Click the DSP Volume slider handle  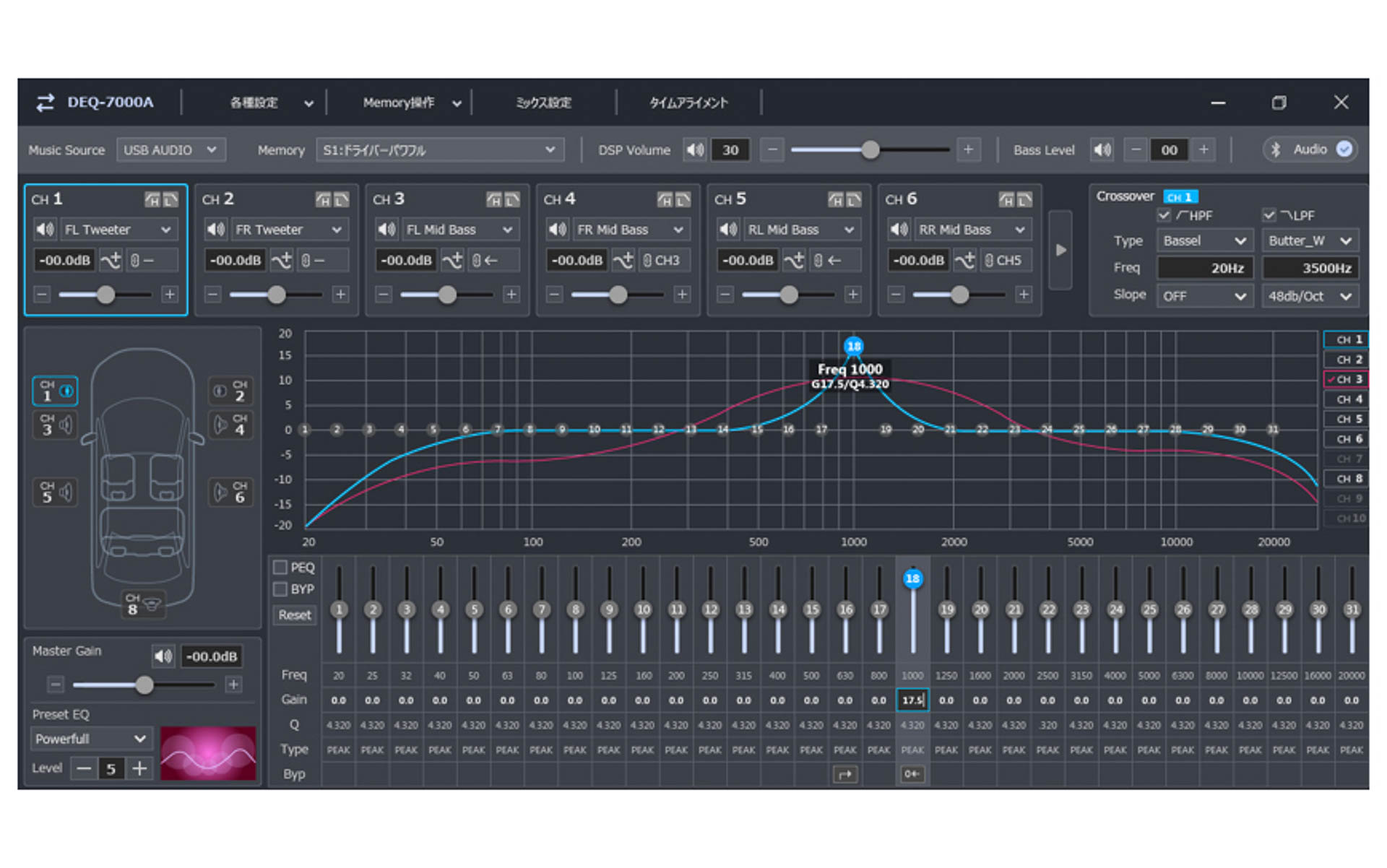870,150
